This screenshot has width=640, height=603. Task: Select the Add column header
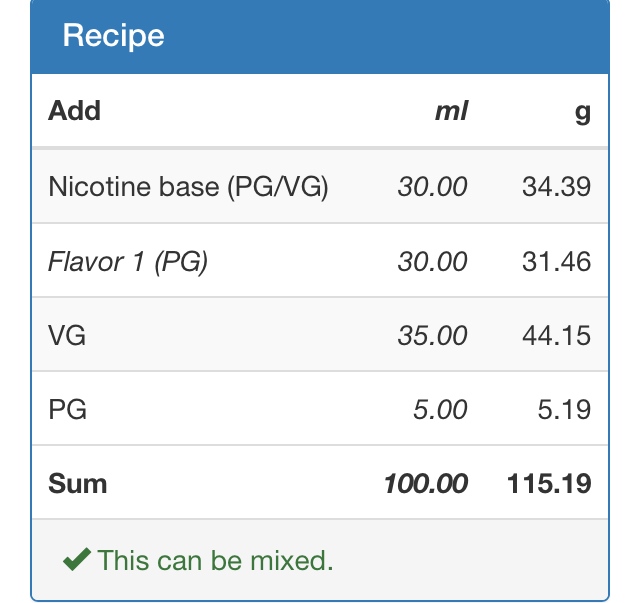tap(74, 111)
